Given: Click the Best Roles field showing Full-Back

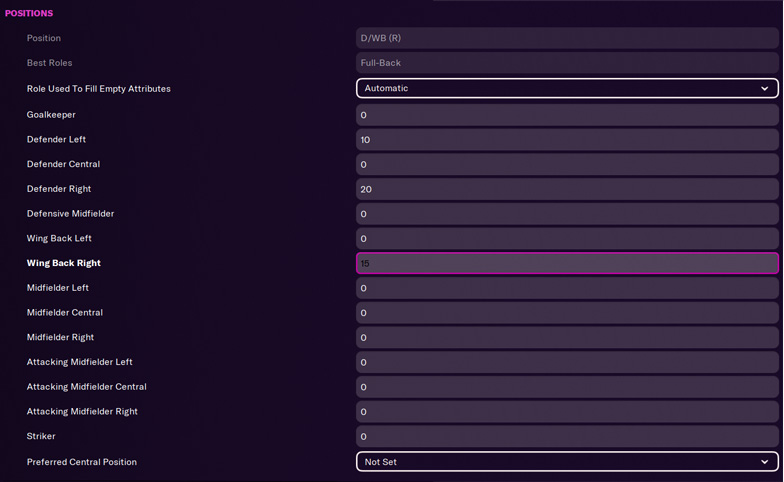Looking at the screenshot, I should click(x=567, y=63).
